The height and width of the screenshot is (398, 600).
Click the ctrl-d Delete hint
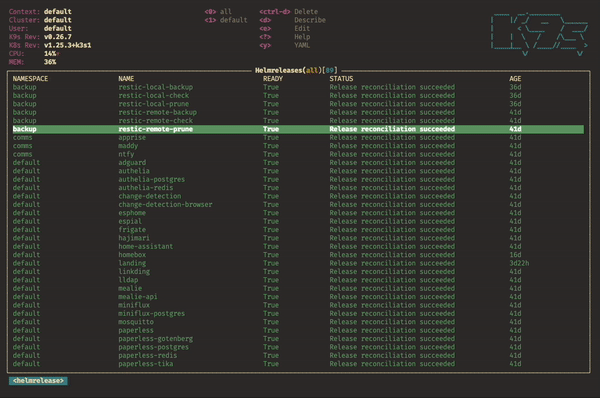point(289,11)
